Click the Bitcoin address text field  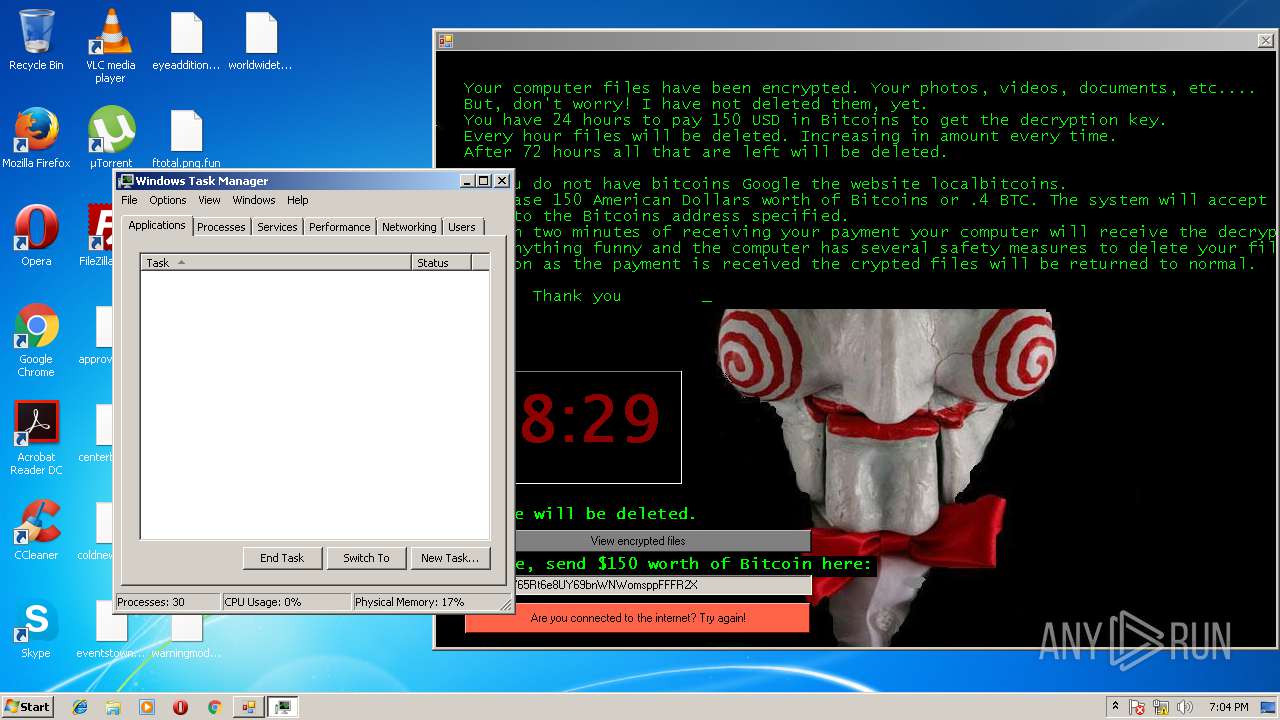point(661,585)
